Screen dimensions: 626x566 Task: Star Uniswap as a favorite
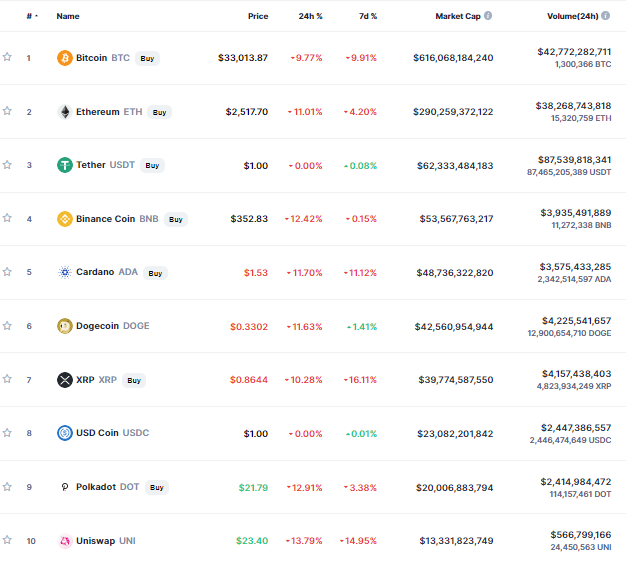(7, 540)
